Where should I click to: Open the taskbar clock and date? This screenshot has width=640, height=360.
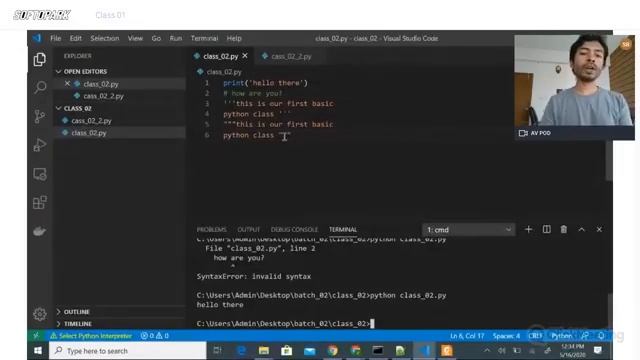[x=573, y=351]
